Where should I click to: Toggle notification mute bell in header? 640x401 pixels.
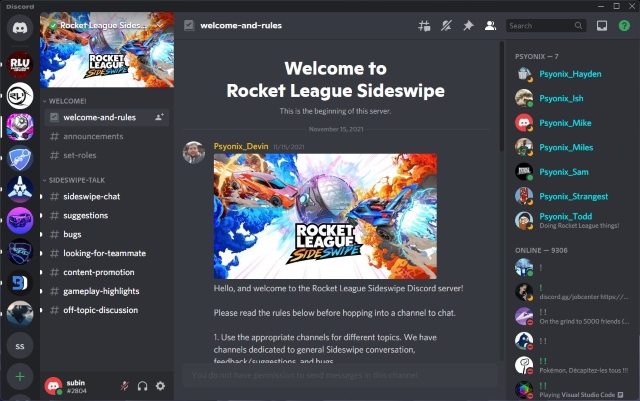click(446, 26)
